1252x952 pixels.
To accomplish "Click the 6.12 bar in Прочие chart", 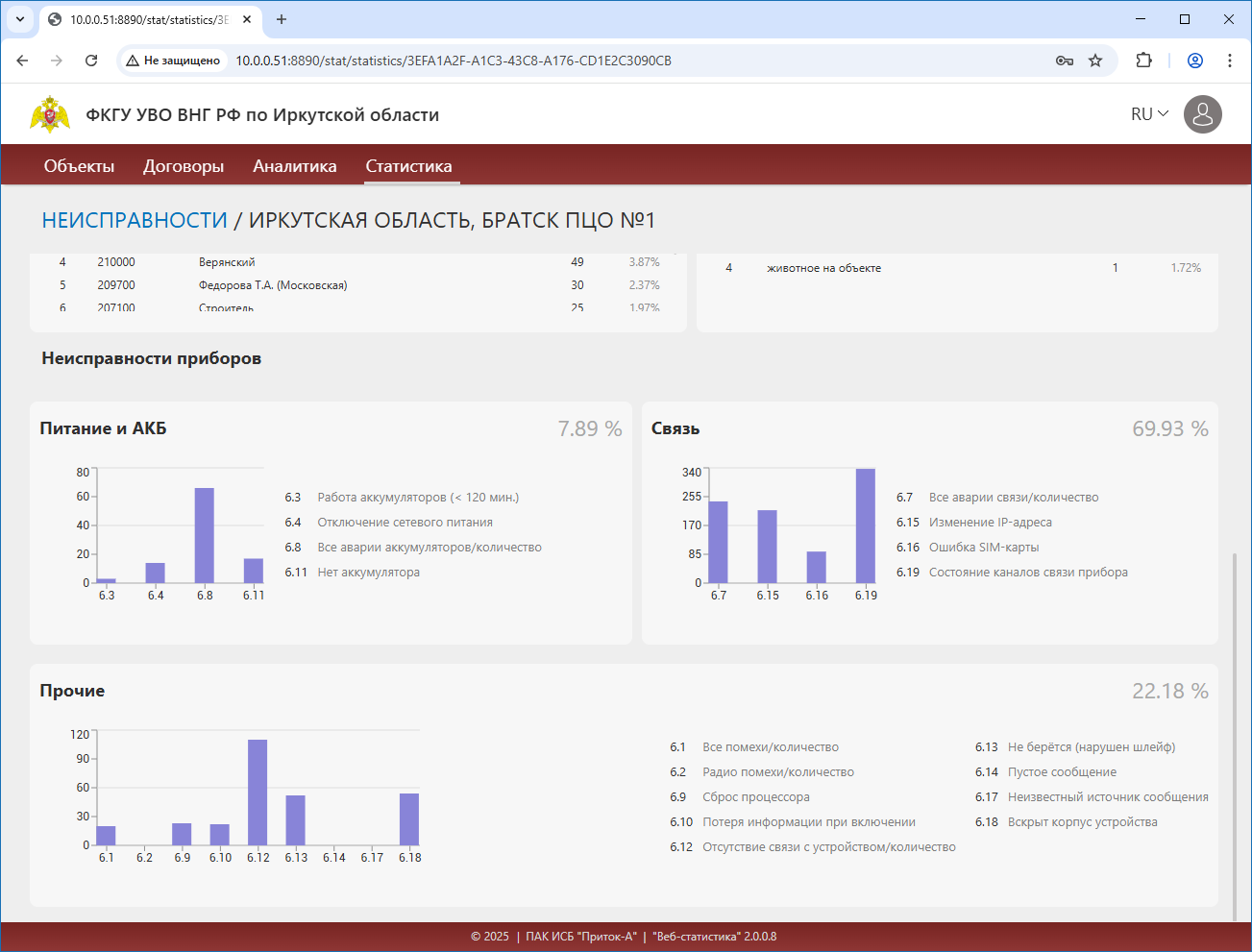I will [x=258, y=793].
